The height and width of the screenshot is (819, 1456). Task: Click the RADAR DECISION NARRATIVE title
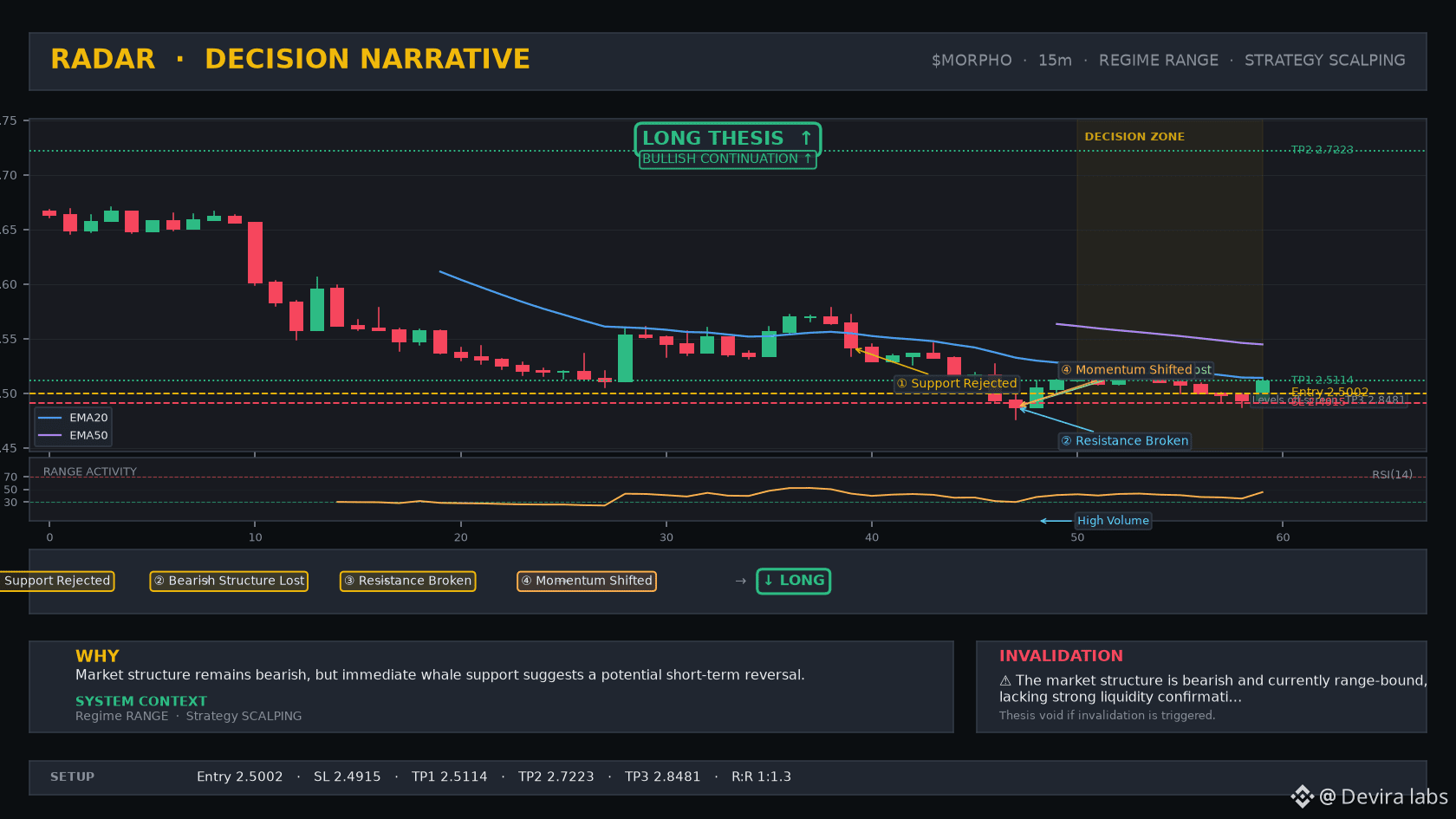(290, 59)
